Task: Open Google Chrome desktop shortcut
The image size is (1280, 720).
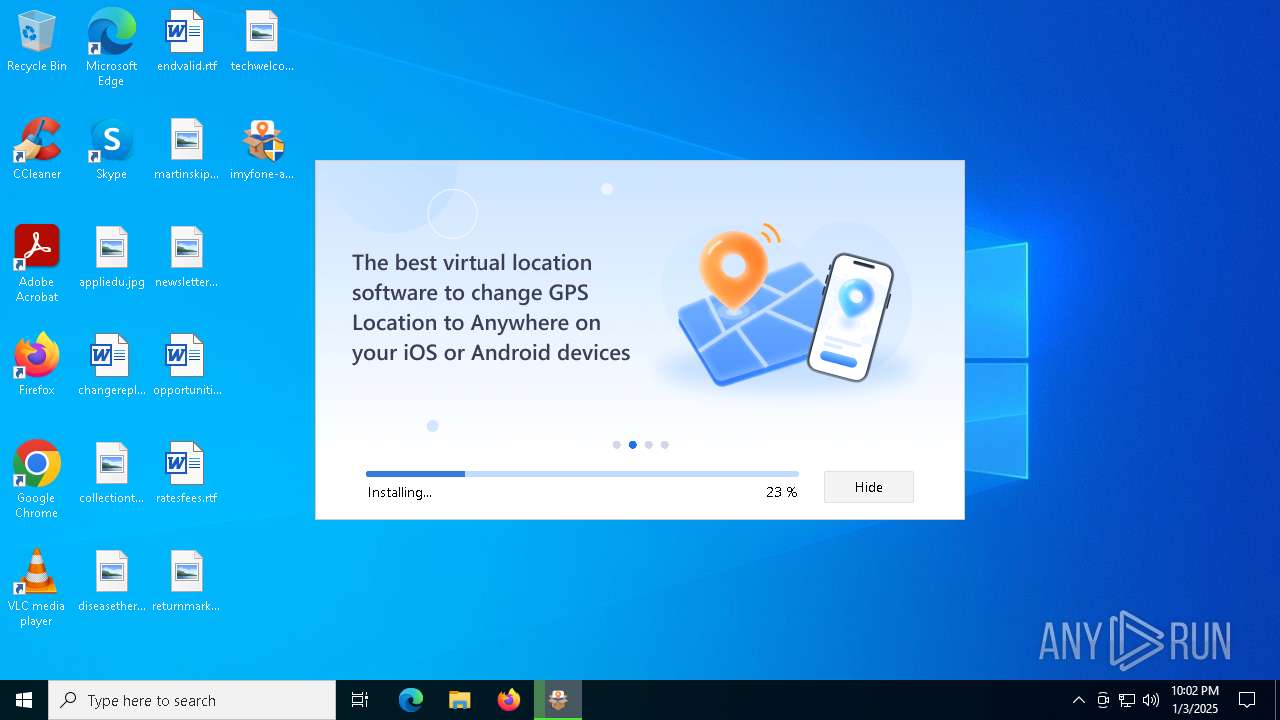Action: point(37,480)
